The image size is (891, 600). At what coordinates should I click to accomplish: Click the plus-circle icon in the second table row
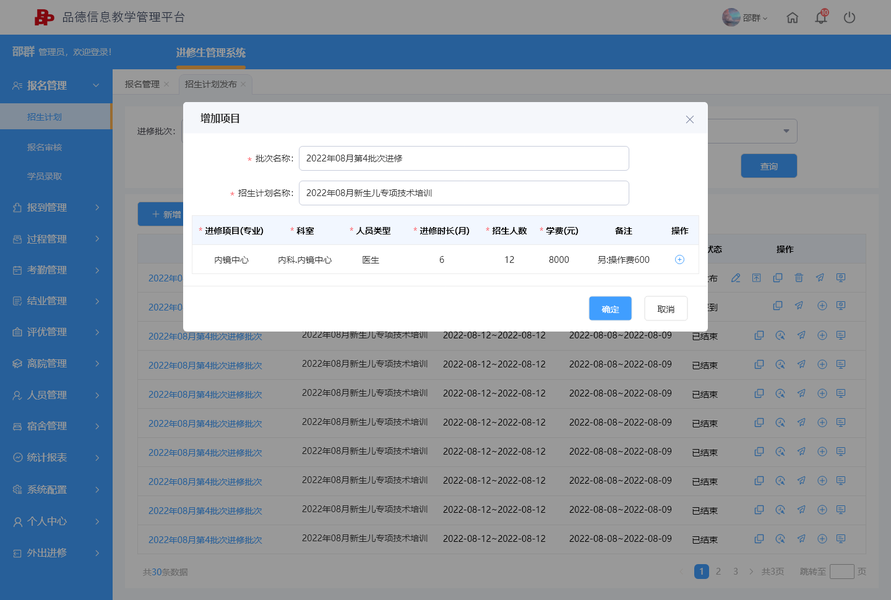(822, 306)
